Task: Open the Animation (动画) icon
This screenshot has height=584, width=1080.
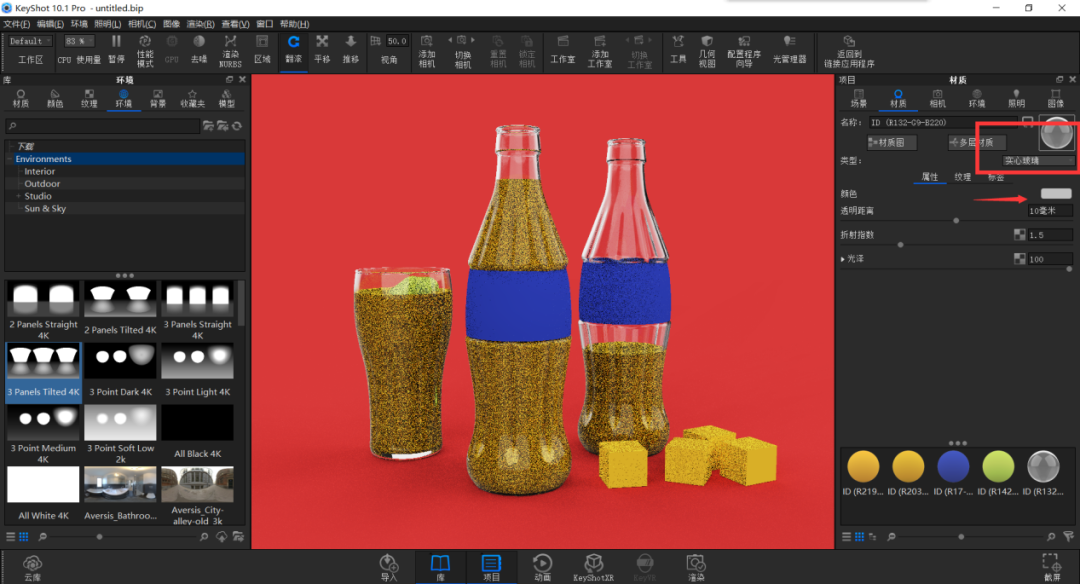Action: pos(542,568)
